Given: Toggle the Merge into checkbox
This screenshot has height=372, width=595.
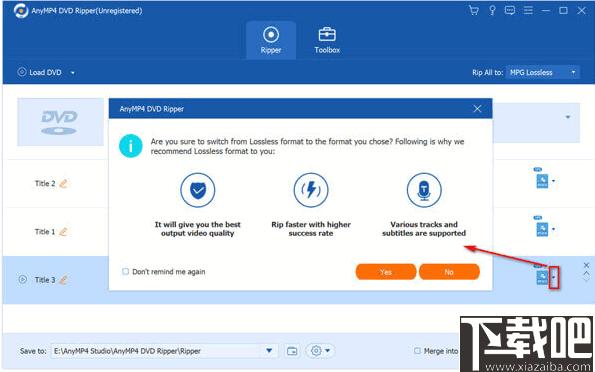Looking at the screenshot, I should [x=417, y=351].
